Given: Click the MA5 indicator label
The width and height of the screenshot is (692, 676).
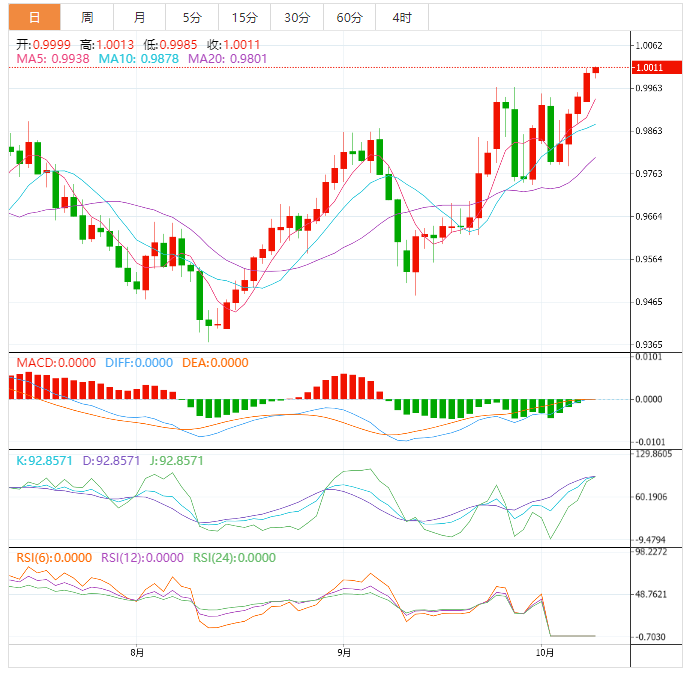Looking at the screenshot, I should 53,59.
